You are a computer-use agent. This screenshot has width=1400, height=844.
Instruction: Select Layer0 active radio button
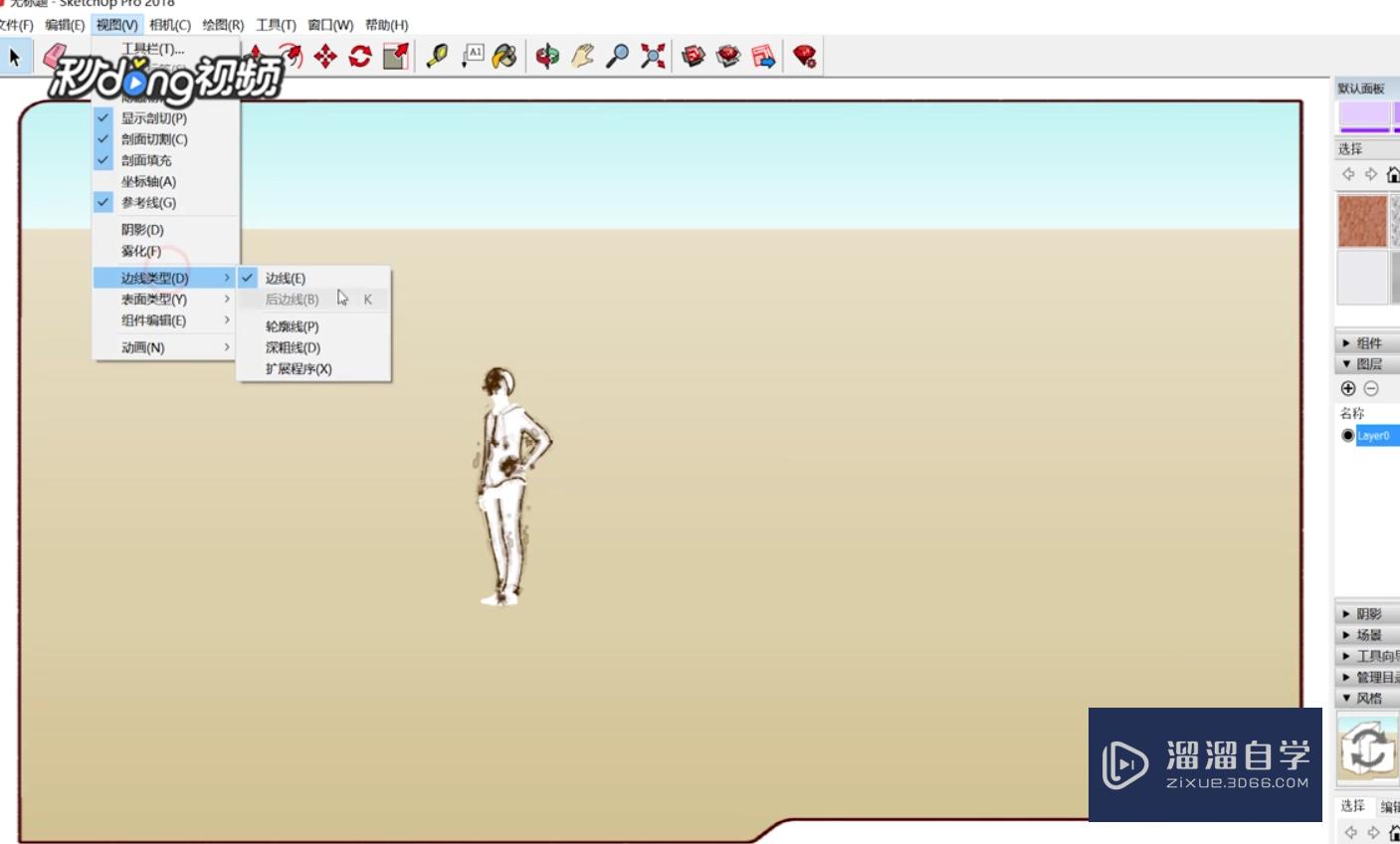coord(1347,436)
